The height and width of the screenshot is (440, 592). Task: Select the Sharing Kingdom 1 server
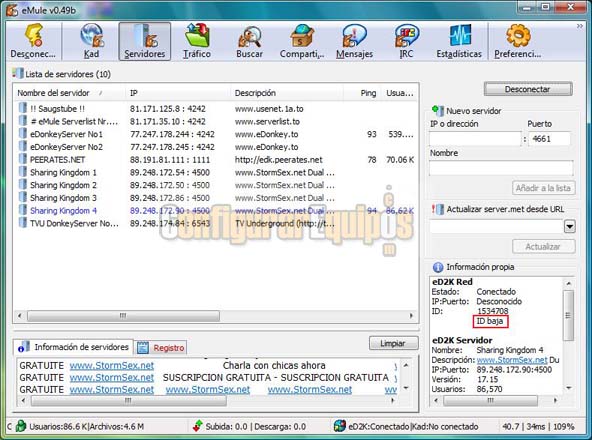click(x=216, y=172)
